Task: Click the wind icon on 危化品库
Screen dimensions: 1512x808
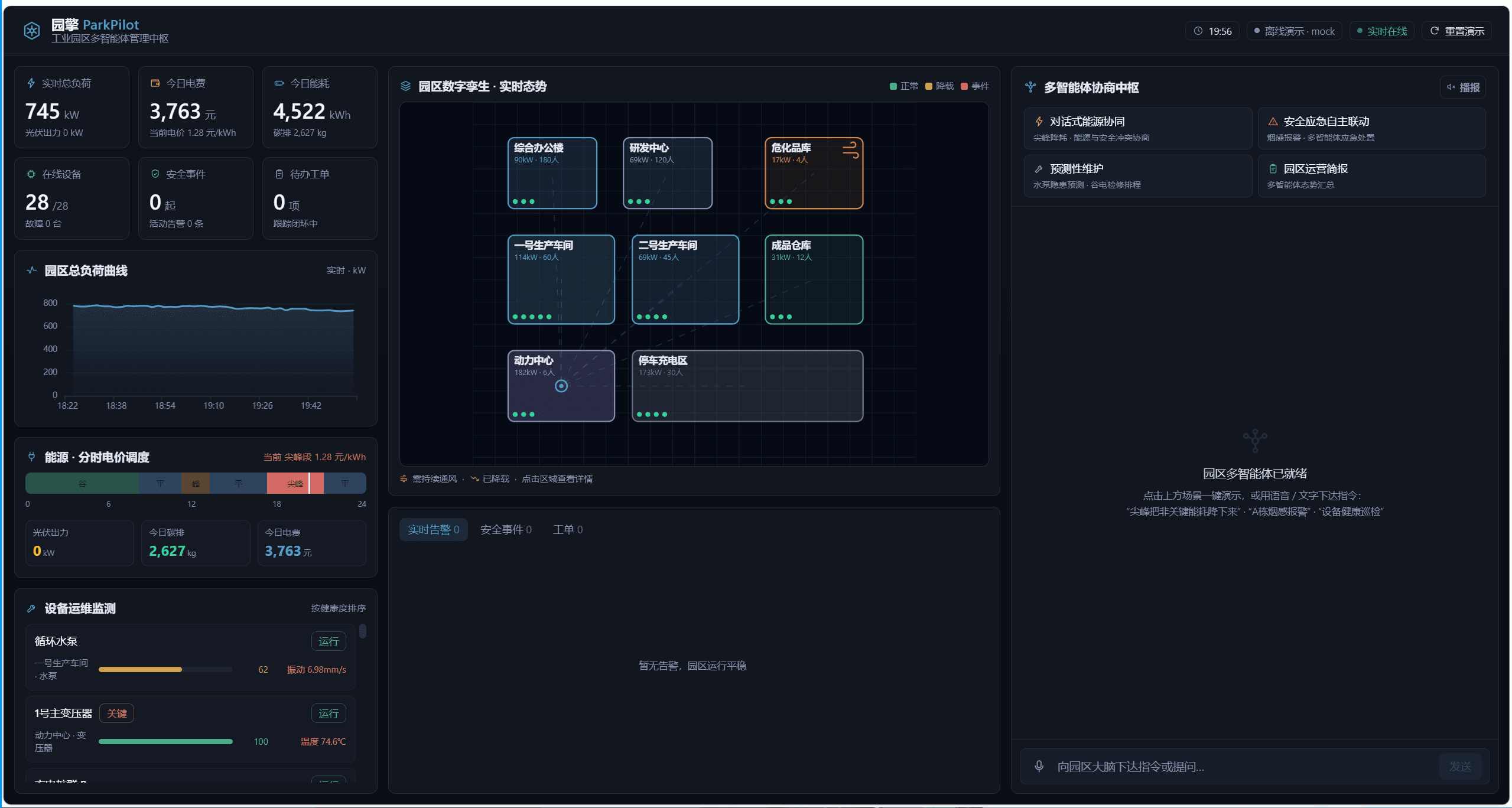Action: 850,149
